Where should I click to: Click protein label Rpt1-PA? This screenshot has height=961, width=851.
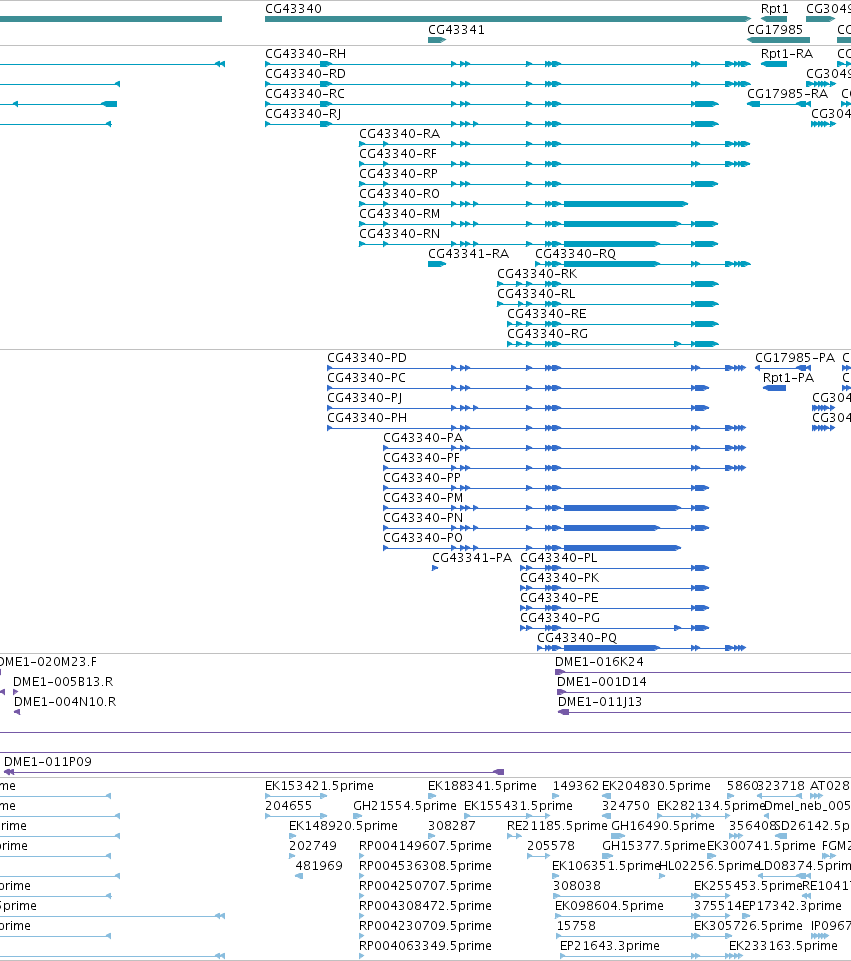coord(788,378)
